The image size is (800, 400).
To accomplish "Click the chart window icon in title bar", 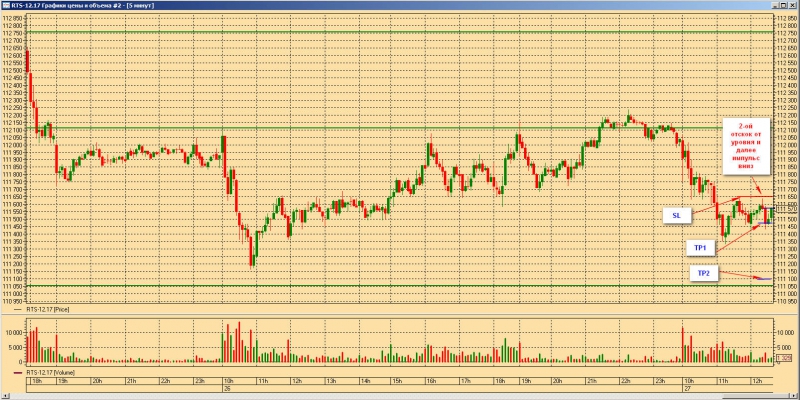I will tap(6, 5).
